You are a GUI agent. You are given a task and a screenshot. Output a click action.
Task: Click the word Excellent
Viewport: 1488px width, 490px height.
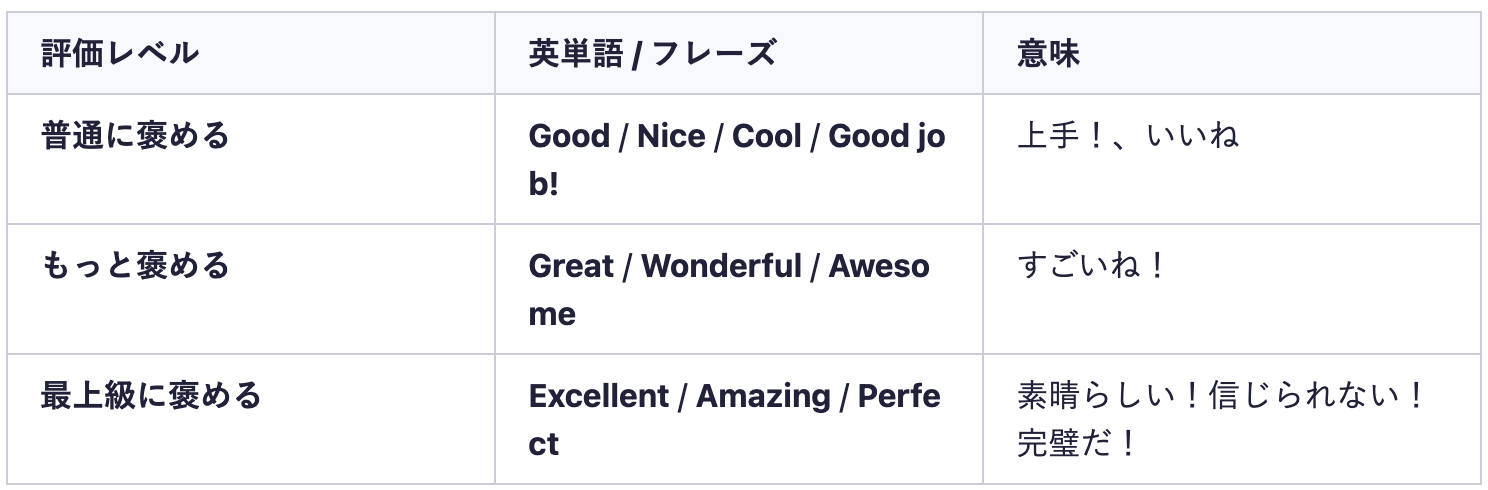coord(596,396)
